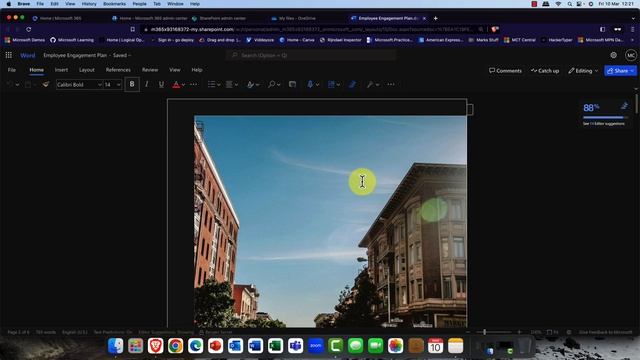Screen dimensions: 640x360
Task: Click the Dictate microphone icon
Action: pyautogui.click(x=310, y=84)
